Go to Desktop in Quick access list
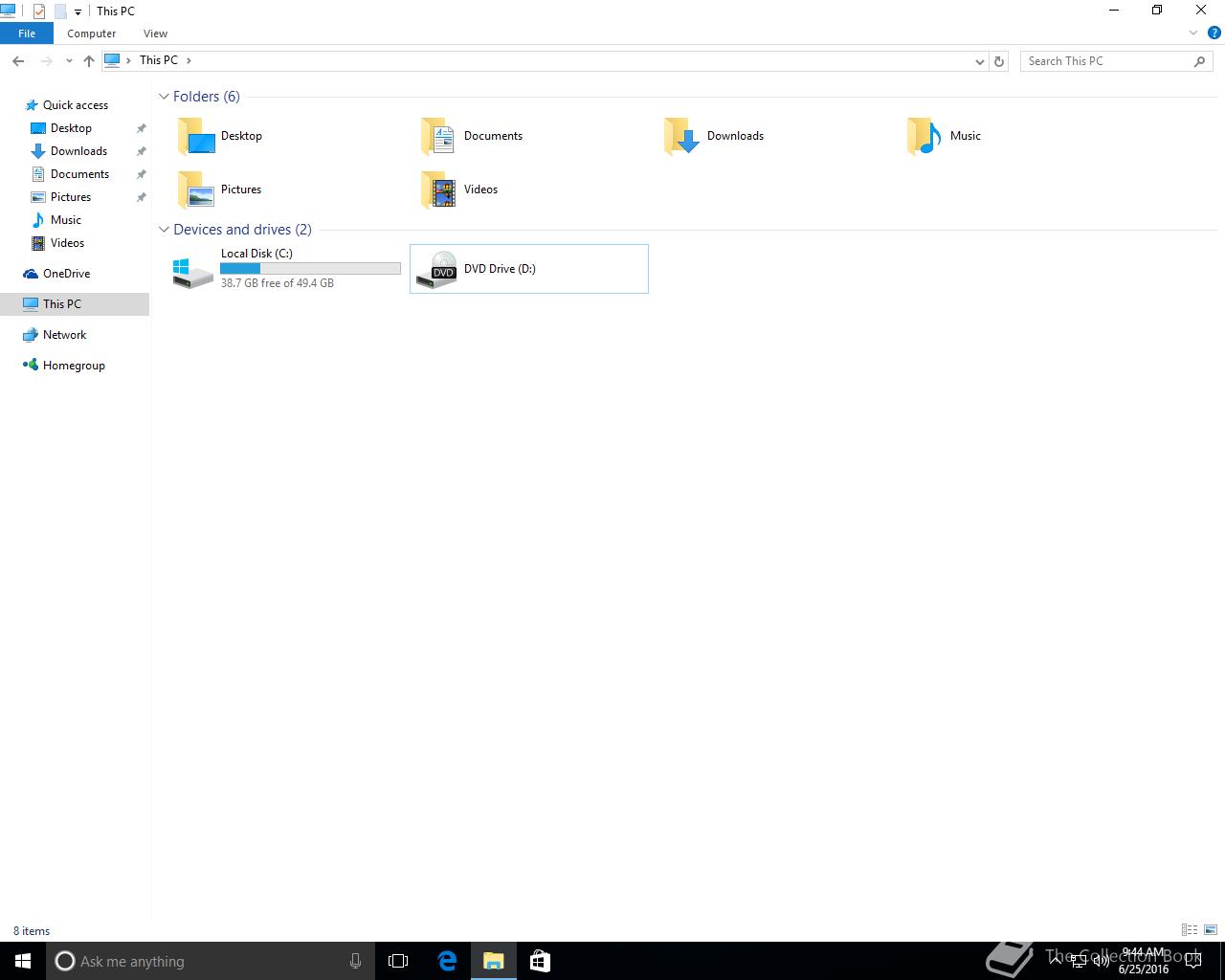This screenshot has height=980, width=1225. [x=71, y=128]
